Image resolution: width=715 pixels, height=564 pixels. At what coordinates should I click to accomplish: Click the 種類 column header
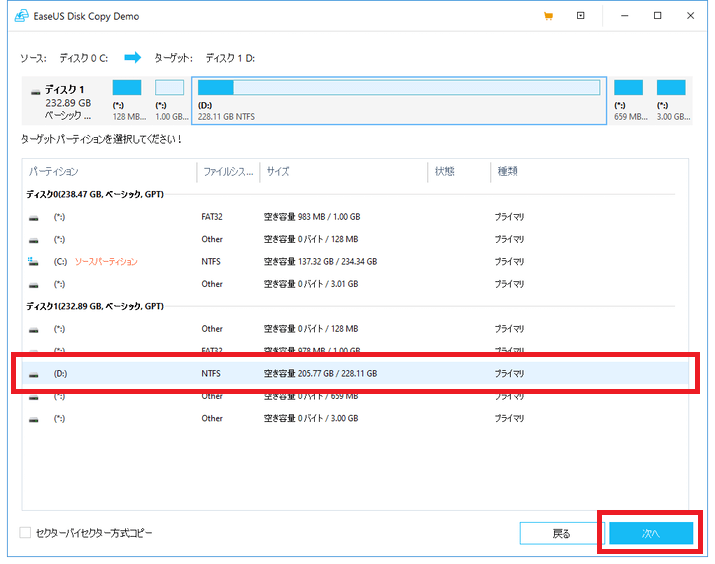point(508,172)
